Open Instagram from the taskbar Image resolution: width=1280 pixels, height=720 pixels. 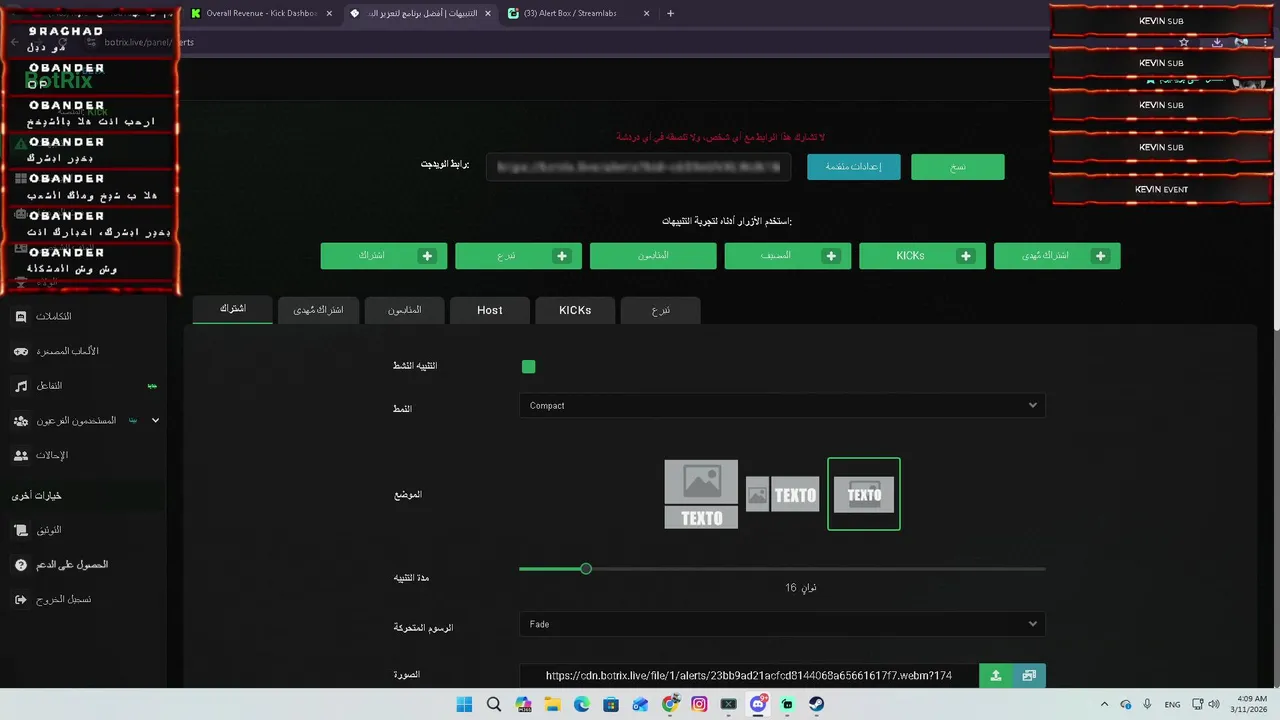click(x=699, y=705)
